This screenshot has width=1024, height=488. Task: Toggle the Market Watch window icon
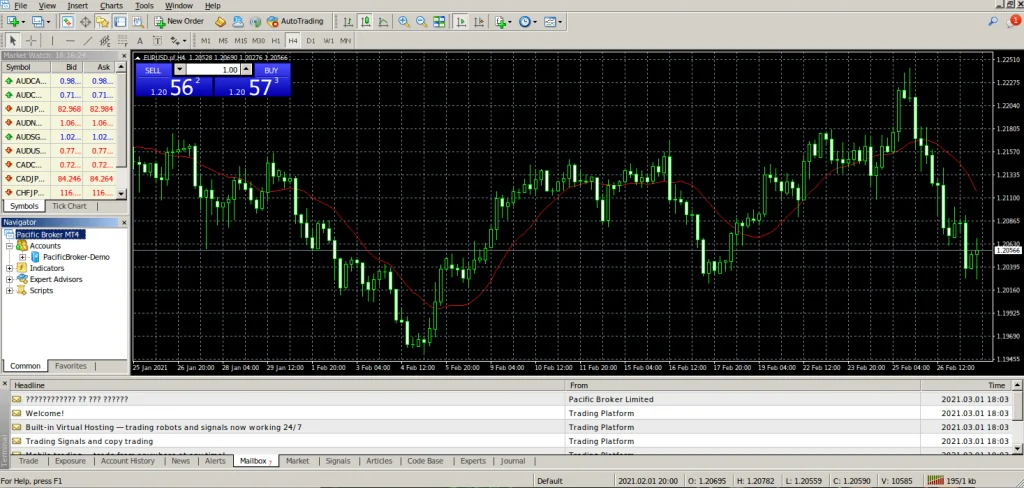point(68,22)
